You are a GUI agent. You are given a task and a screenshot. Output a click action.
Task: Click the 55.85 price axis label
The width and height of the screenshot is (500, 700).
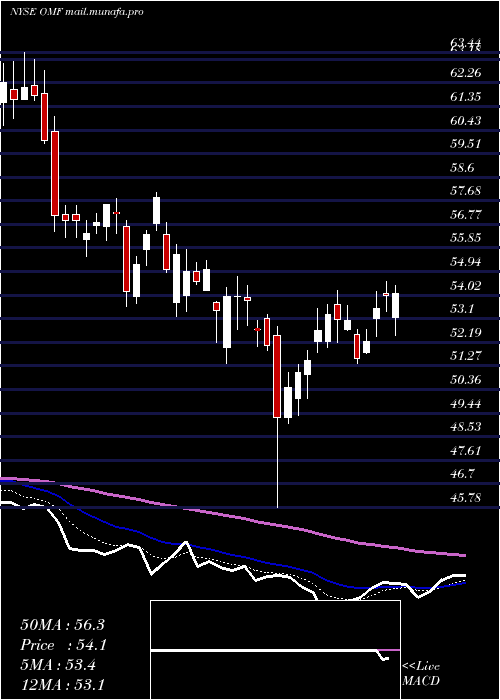(466, 238)
